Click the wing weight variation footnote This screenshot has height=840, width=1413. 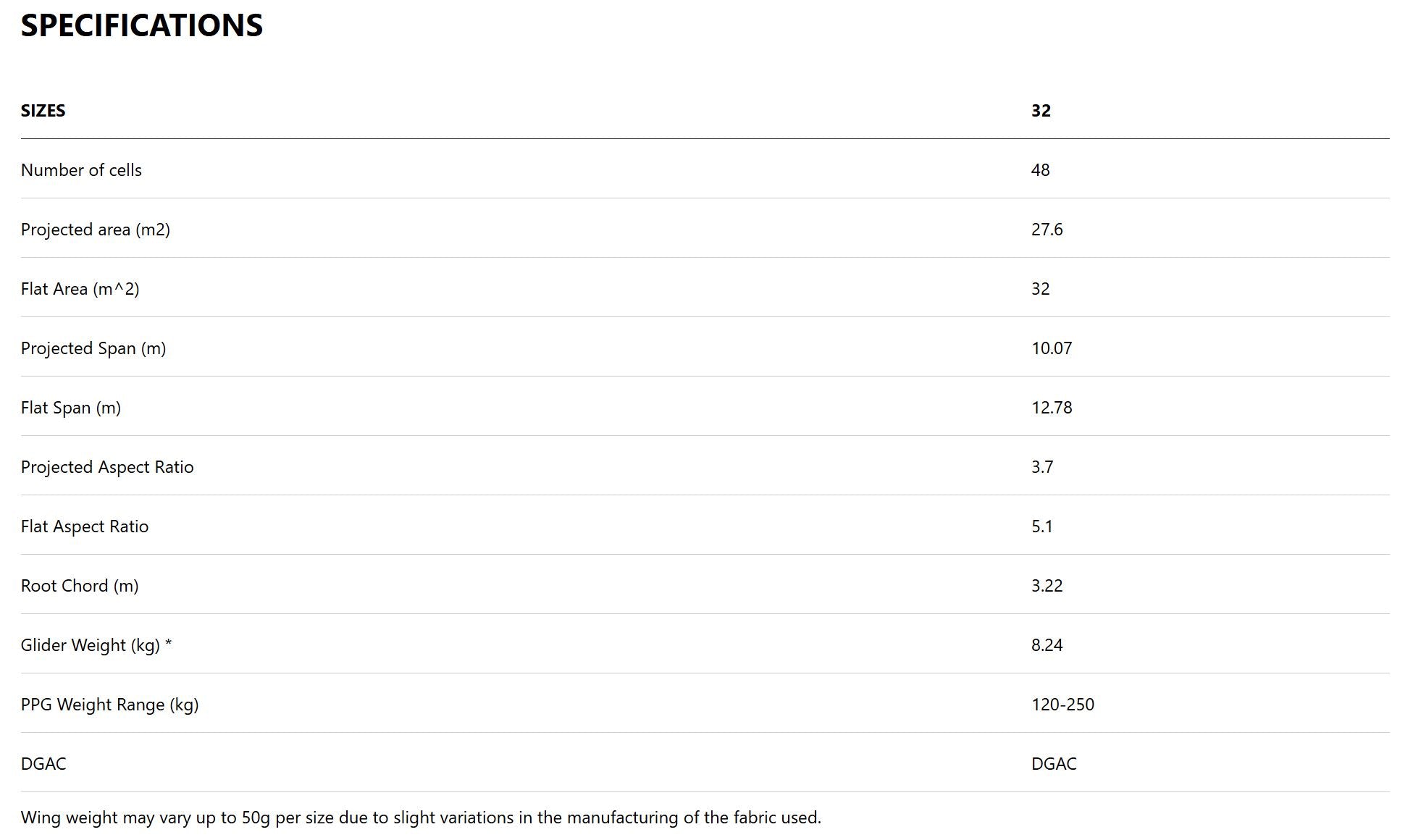point(421,818)
